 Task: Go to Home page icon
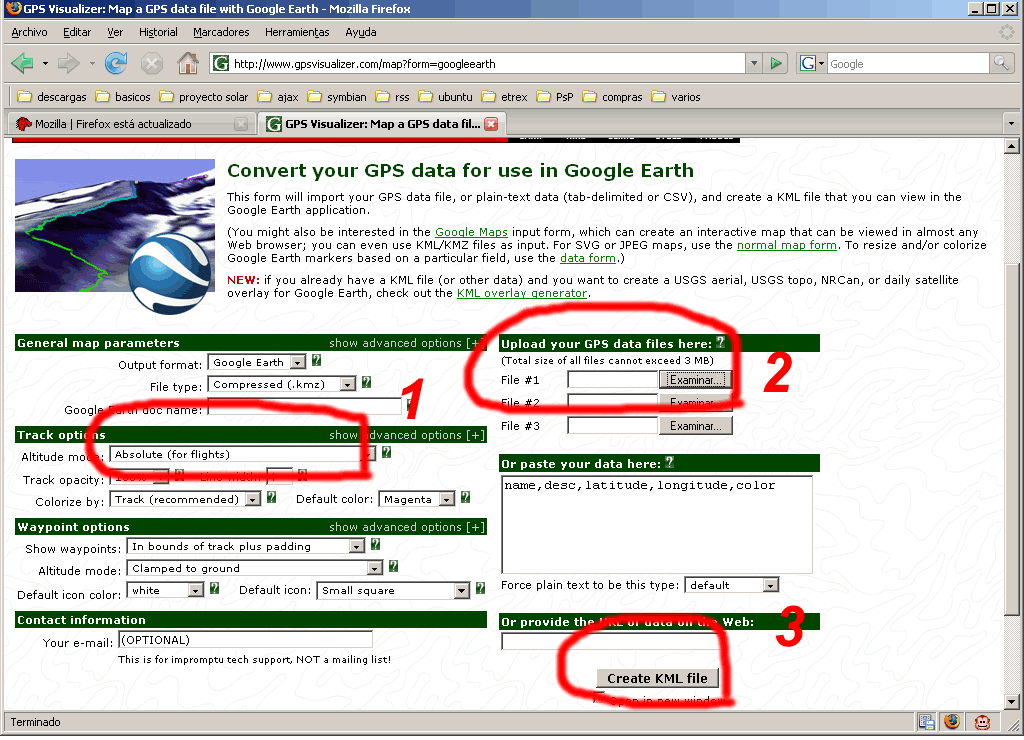pyautogui.click(x=188, y=63)
